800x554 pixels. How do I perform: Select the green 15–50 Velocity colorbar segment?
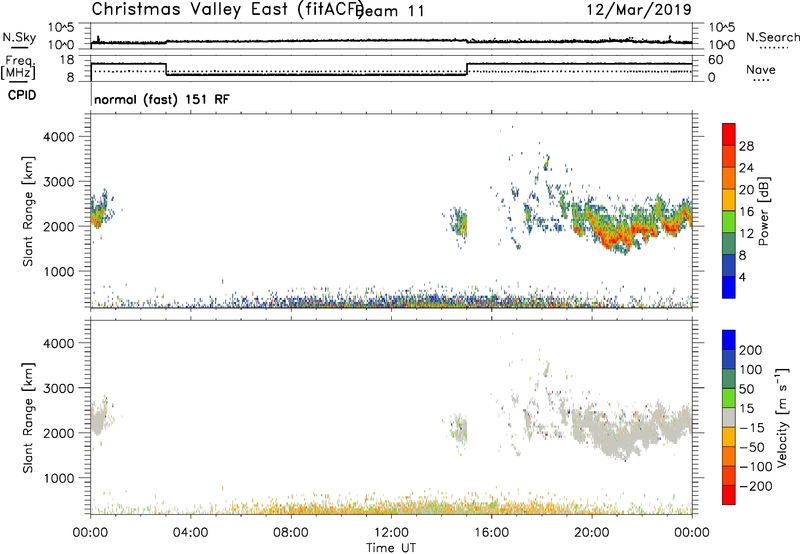point(729,398)
